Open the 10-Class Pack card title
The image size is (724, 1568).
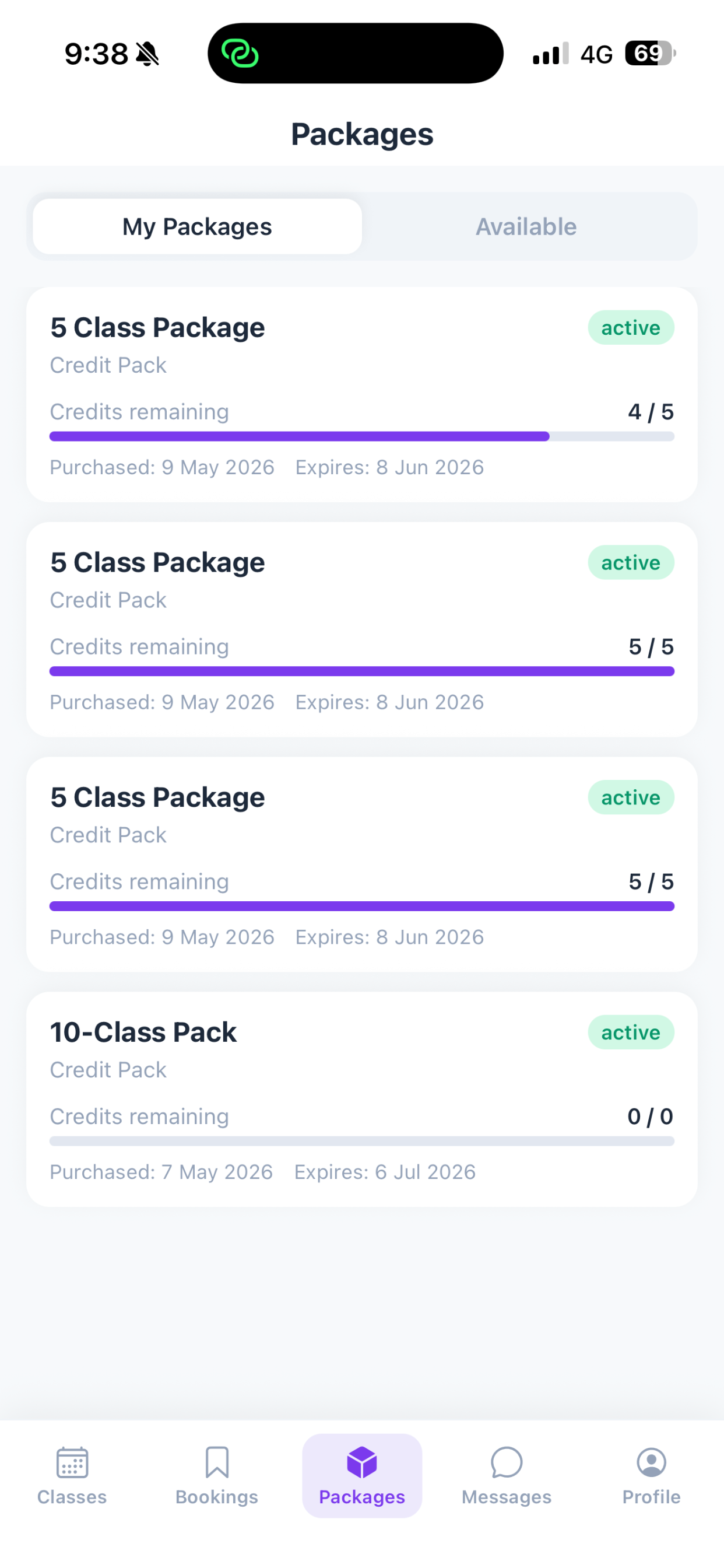(143, 1032)
